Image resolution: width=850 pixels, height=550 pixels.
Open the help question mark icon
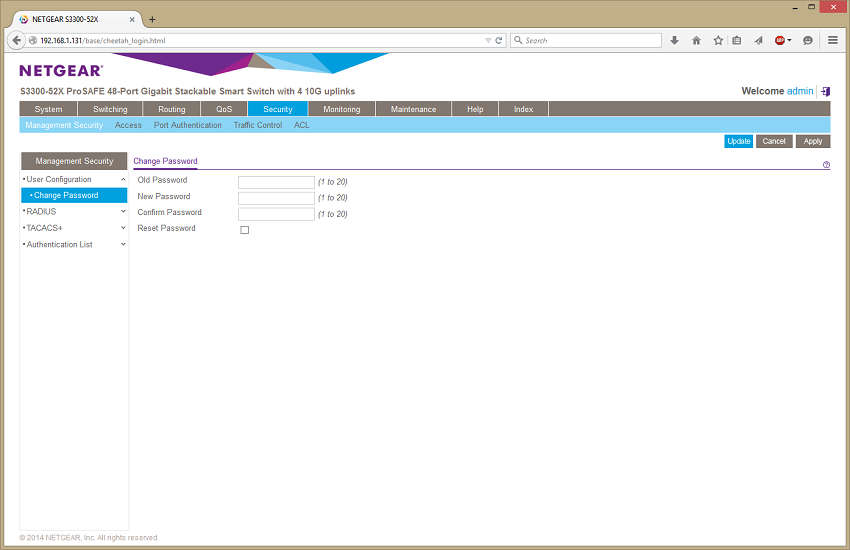pos(826,165)
